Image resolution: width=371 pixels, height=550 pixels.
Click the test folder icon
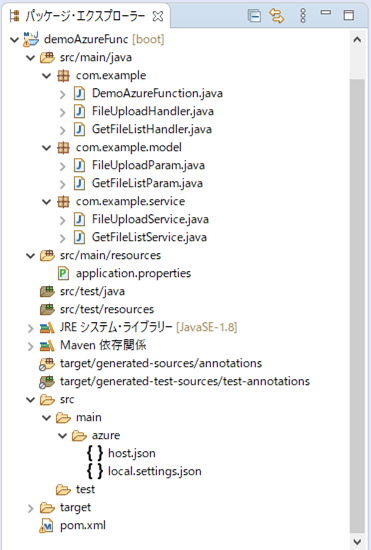click(x=63, y=489)
